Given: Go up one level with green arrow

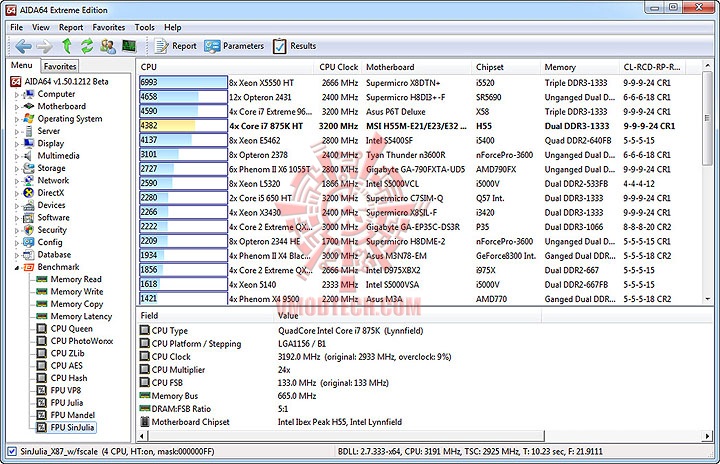Looking at the screenshot, I should point(67,46).
